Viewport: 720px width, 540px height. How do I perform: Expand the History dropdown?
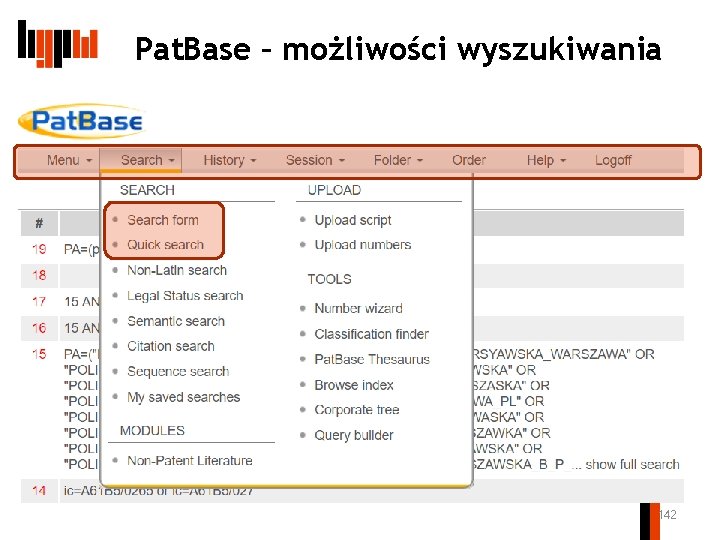(230, 160)
